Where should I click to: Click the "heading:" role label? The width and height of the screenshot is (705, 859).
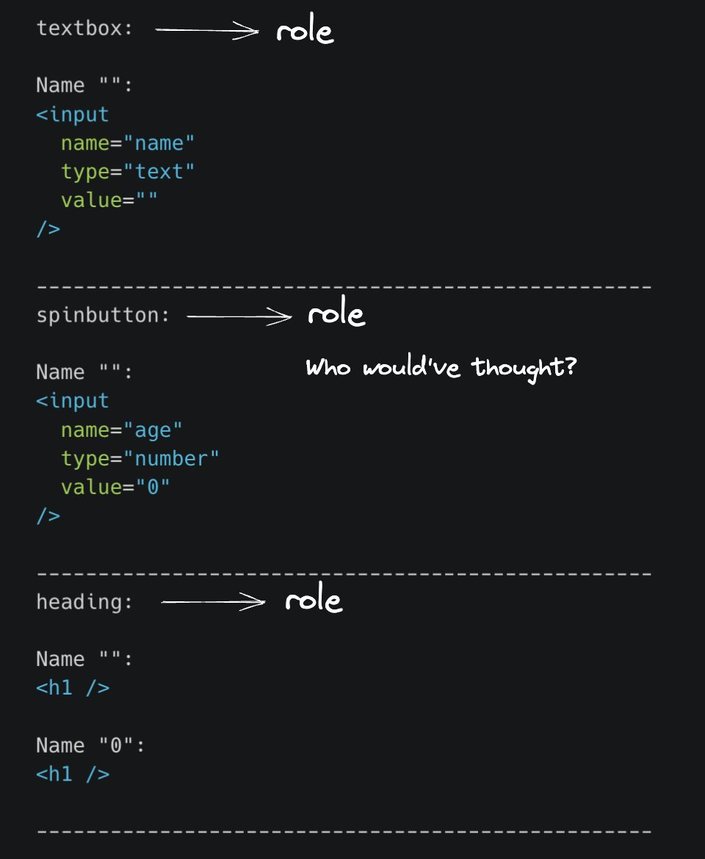[84, 602]
